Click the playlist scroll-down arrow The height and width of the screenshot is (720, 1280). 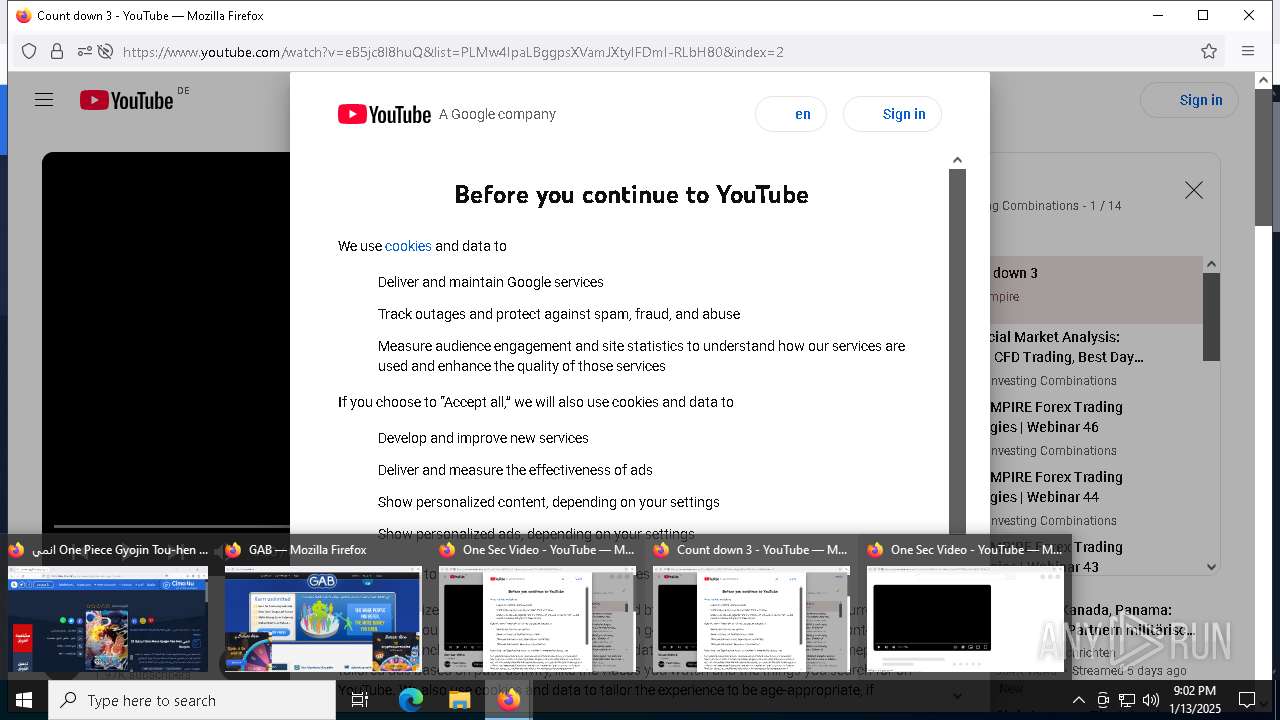click(1211, 567)
